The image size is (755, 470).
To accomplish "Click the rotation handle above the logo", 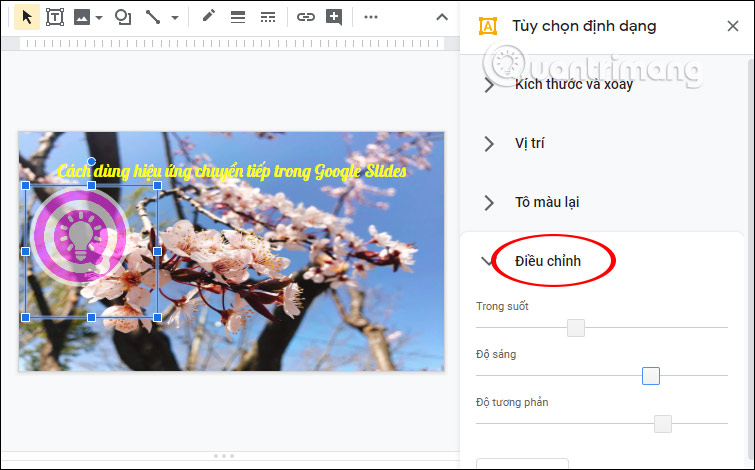I will (91, 161).
